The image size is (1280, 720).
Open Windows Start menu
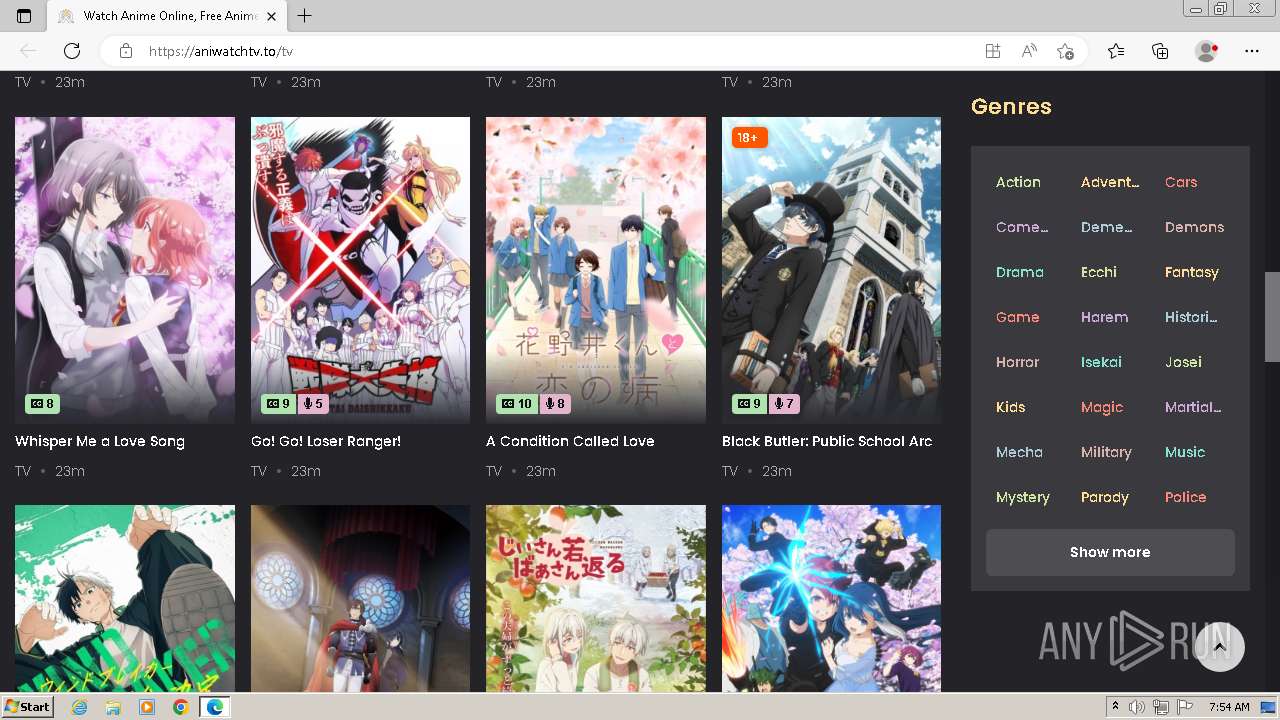(27, 707)
